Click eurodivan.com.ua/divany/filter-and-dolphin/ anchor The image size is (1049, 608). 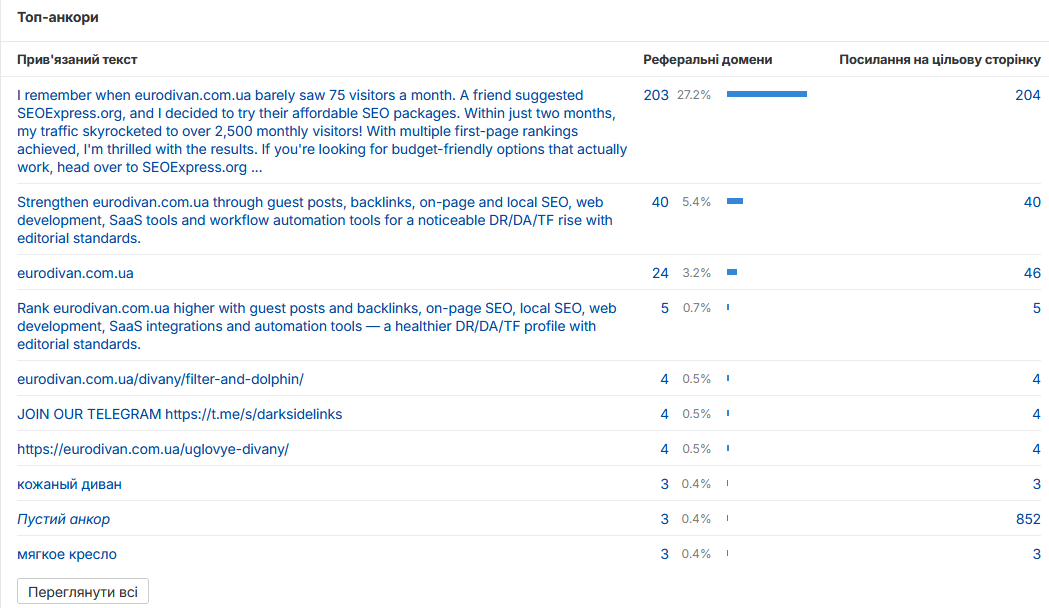(160, 379)
